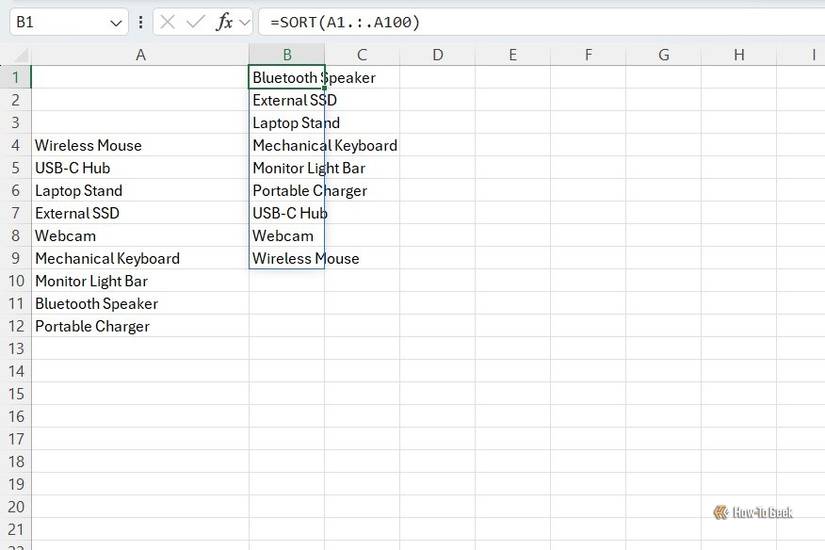Click cell B3 'Laptop Stand'

tap(287, 123)
